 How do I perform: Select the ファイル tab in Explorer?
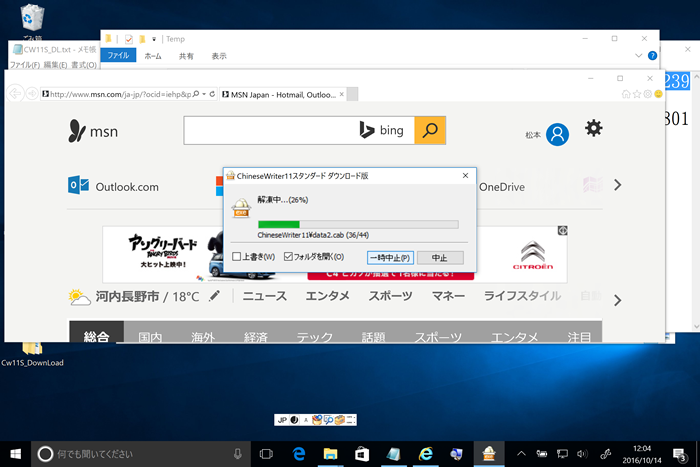[118, 55]
